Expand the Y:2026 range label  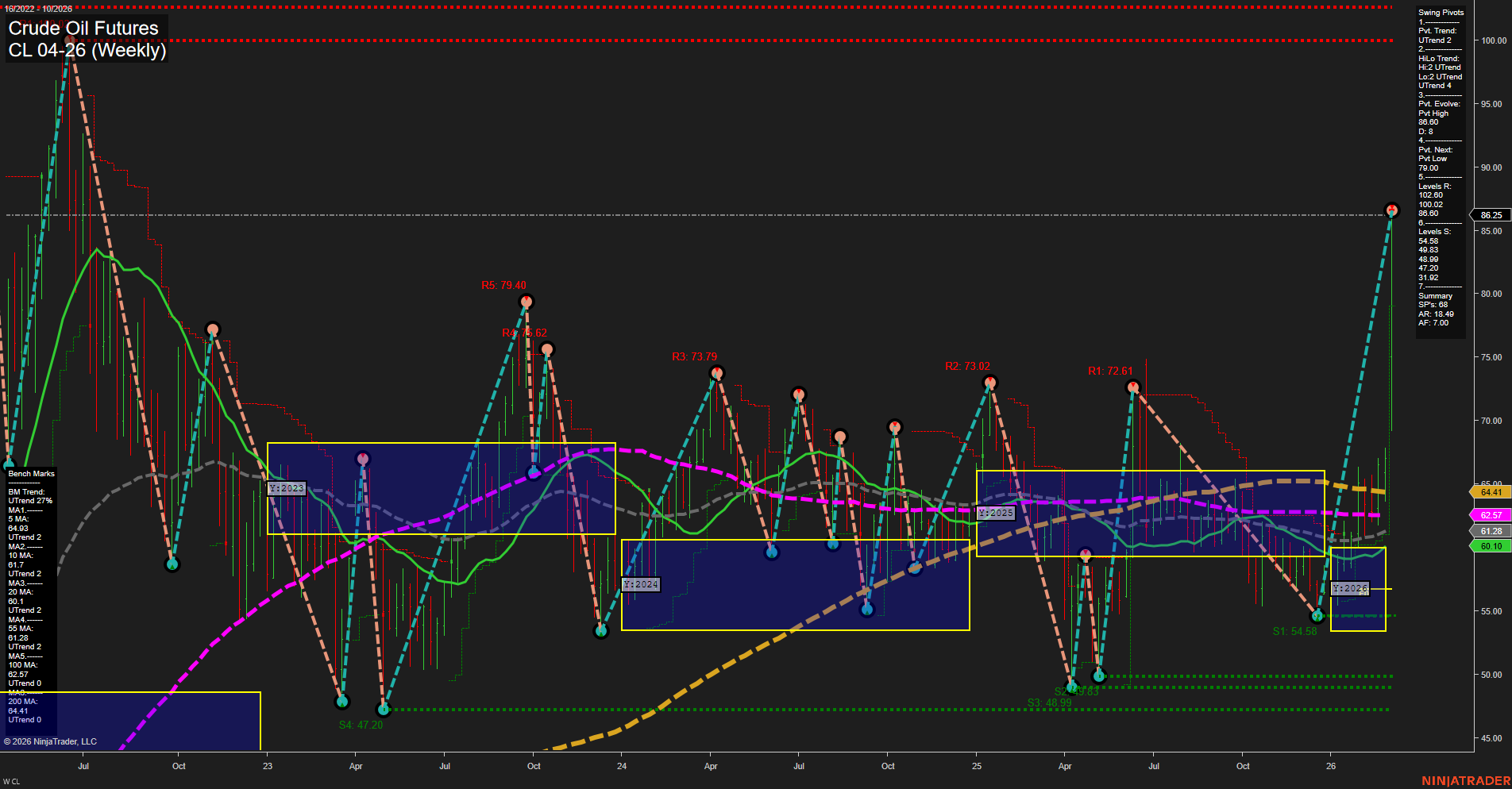click(x=1350, y=587)
